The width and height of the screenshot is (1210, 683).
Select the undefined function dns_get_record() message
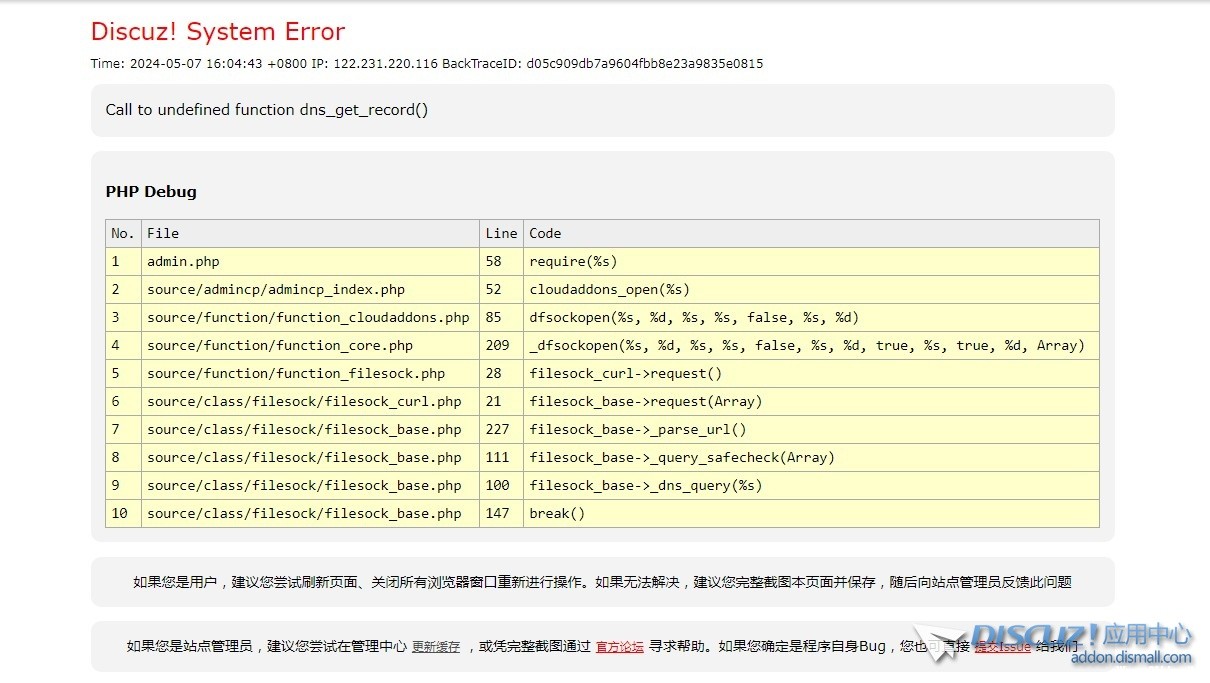point(267,110)
